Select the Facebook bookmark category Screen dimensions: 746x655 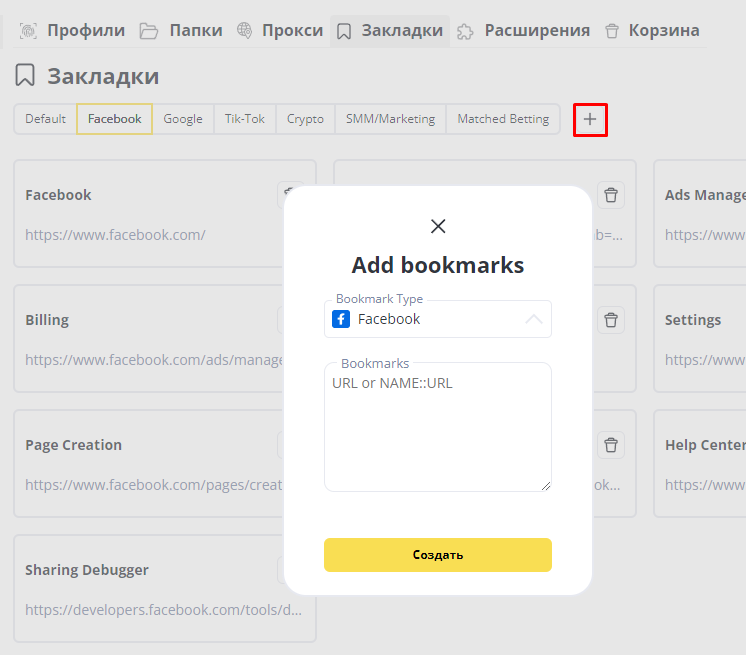click(x=114, y=119)
